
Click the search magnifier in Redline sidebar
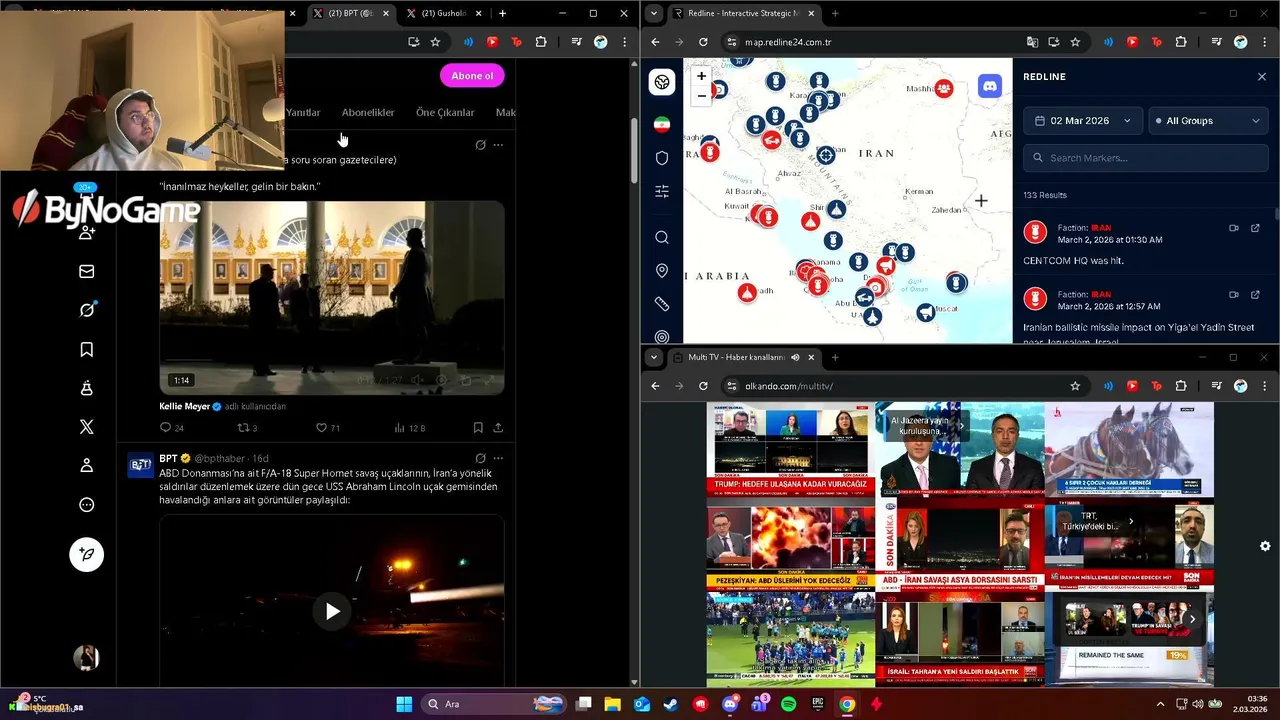(662, 237)
